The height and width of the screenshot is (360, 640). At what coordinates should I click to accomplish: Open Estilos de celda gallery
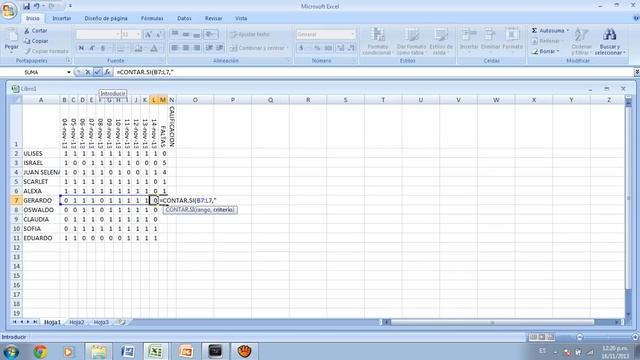coord(441,41)
